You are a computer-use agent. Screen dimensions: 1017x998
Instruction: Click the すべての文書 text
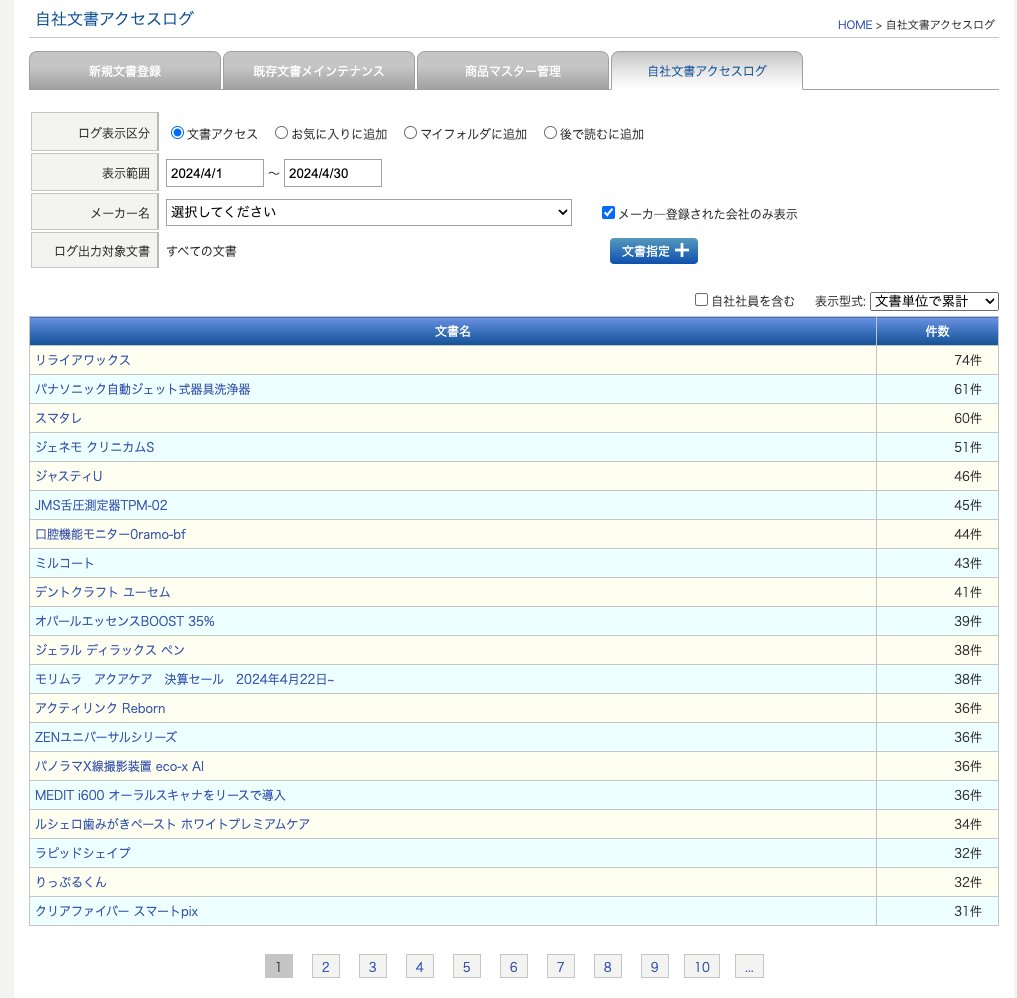tap(201, 251)
